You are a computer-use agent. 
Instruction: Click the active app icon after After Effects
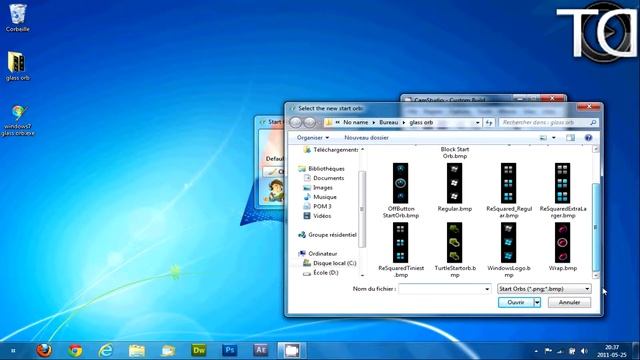pos(292,350)
